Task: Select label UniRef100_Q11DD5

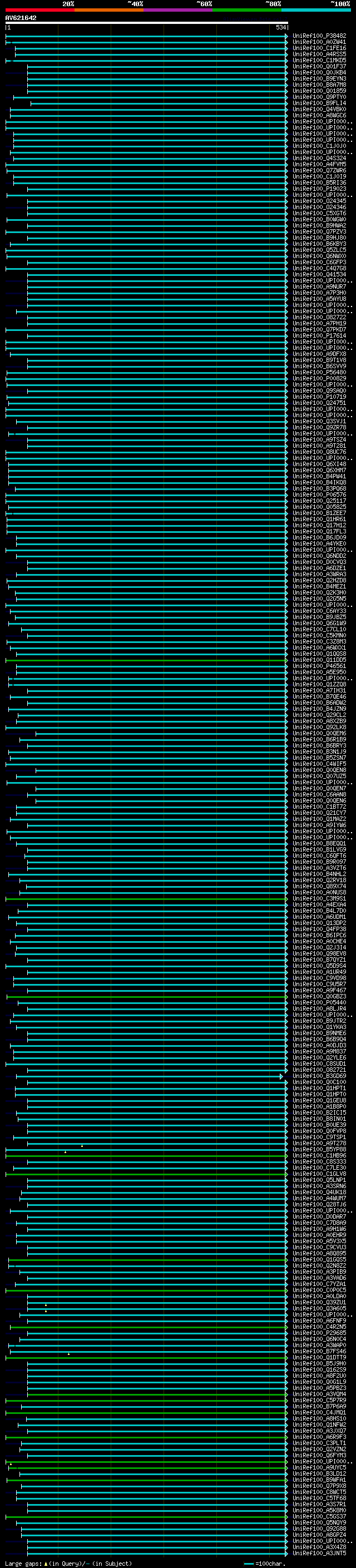Action: coord(319,660)
